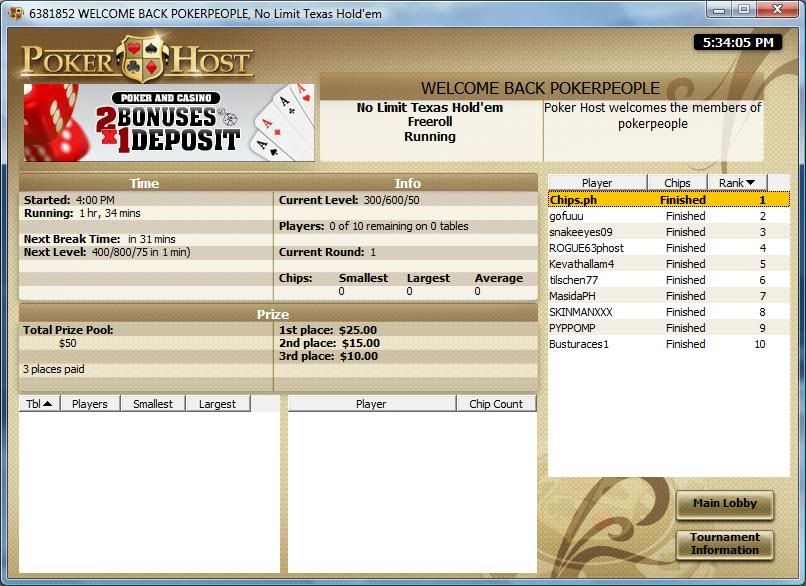The height and width of the screenshot is (586, 806).
Task: Select player Chips.ph in standings
Action: tap(669, 199)
